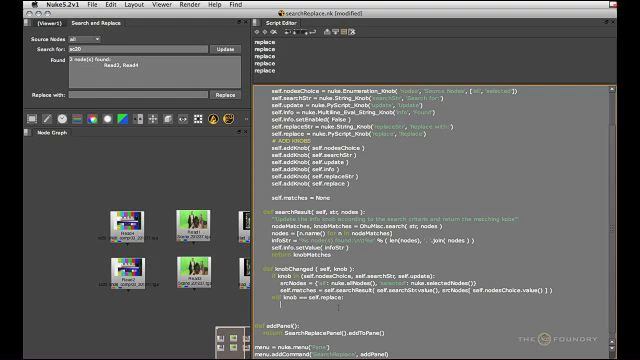This screenshot has height=360, width=640.
Task: Select the Read1 node thumbnail
Action: tap(193, 225)
